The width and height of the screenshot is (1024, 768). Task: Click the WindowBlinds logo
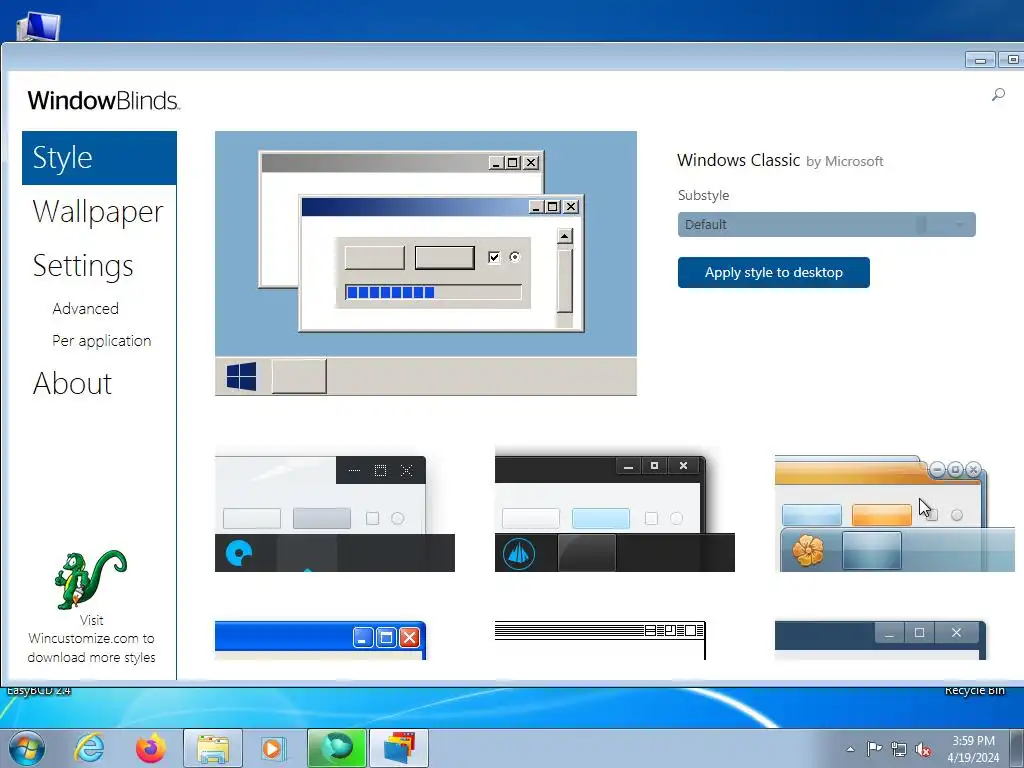tap(103, 101)
